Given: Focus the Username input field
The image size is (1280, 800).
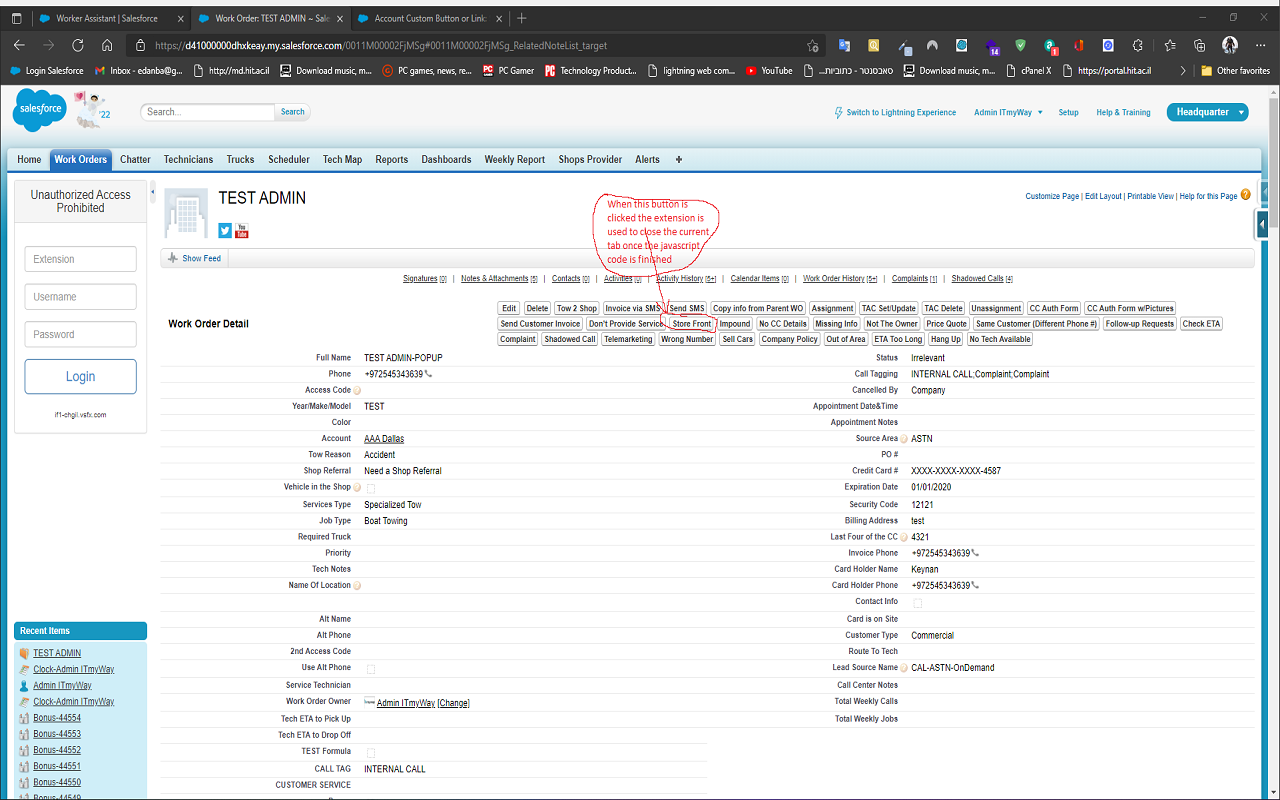Looking at the screenshot, I should [x=81, y=297].
